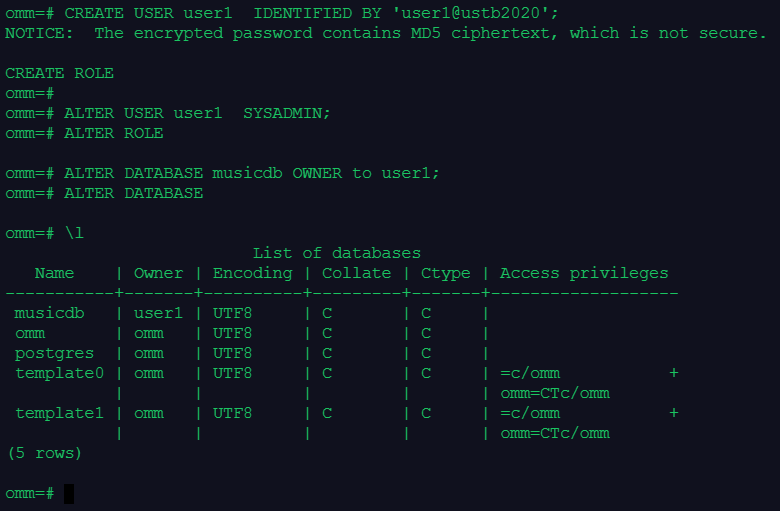Click the template1 database name
Viewport: 780px width, 511px height.
[59, 413]
